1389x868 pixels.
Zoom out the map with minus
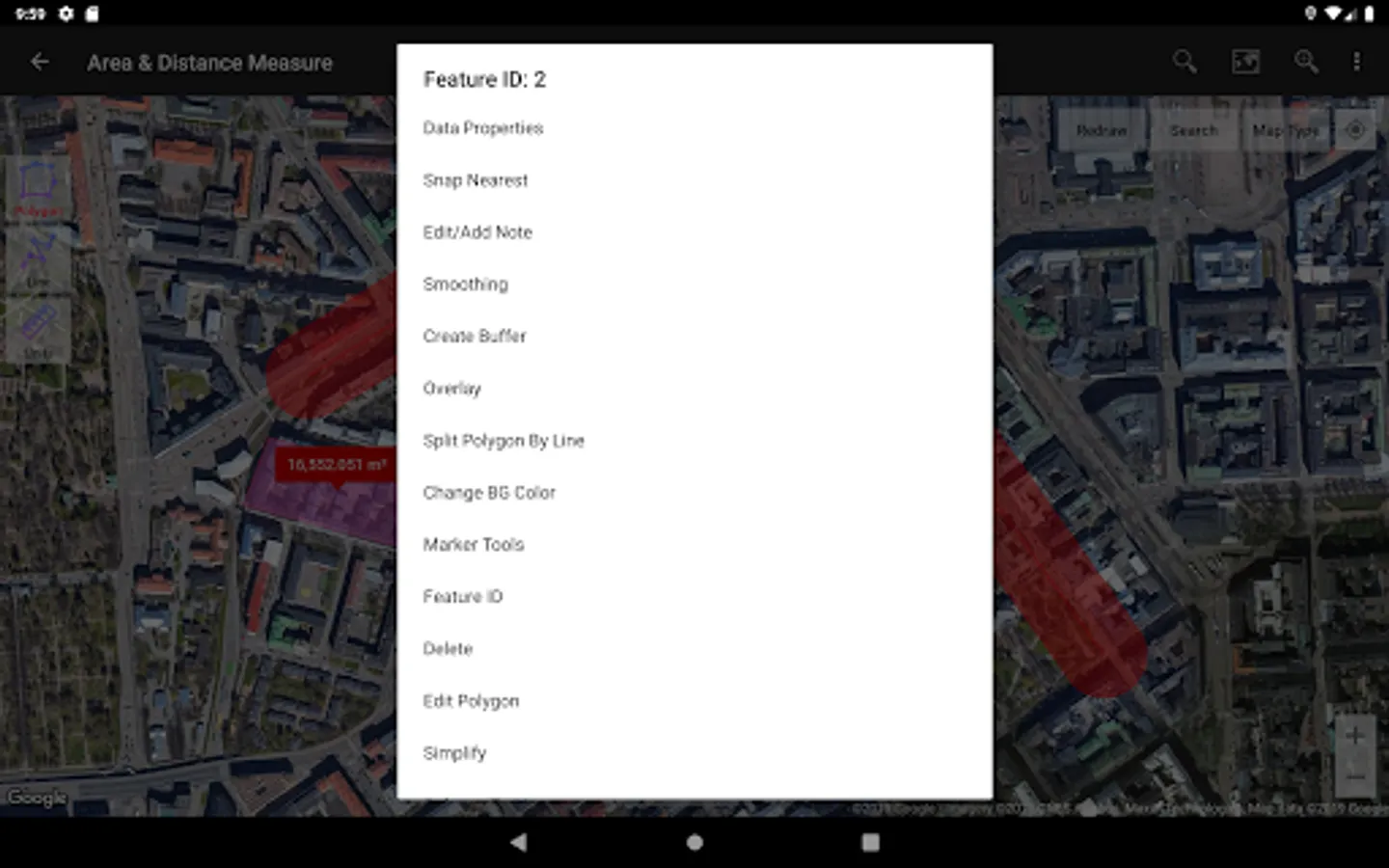point(1354,777)
